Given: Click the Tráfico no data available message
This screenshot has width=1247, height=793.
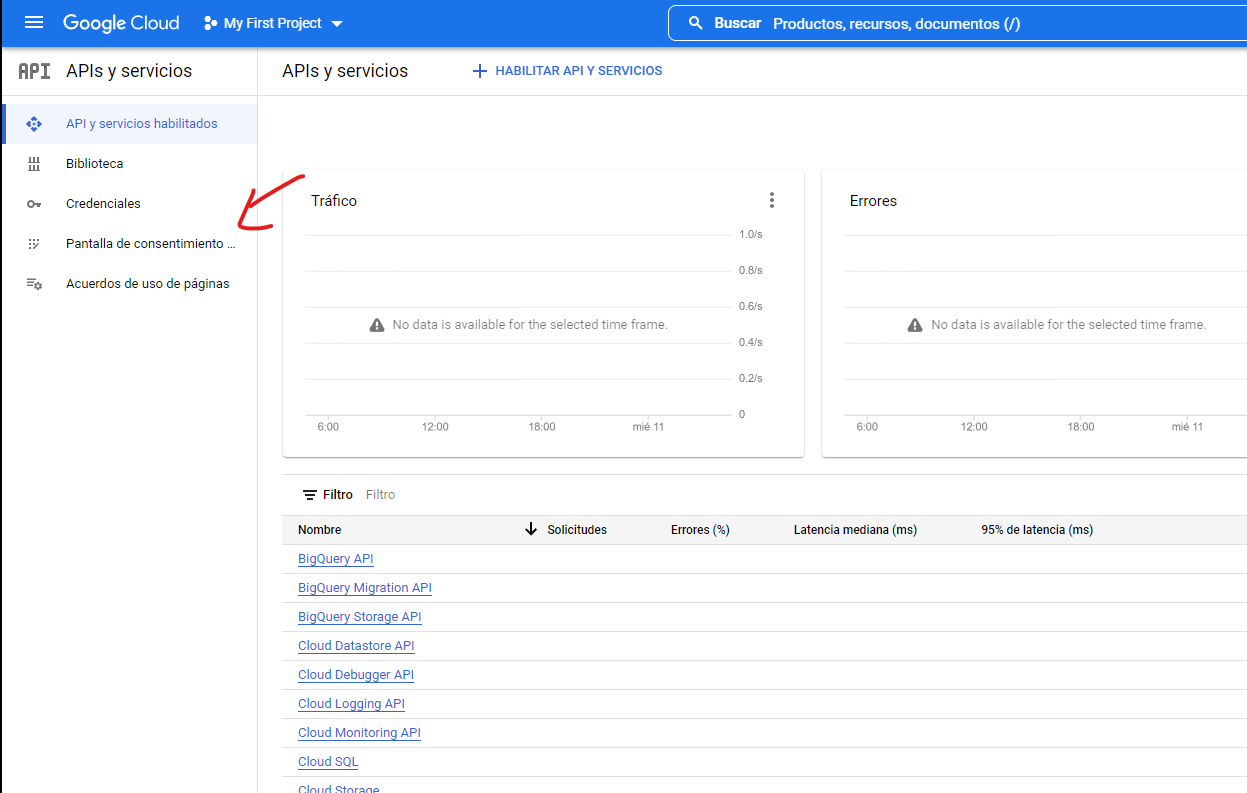Looking at the screenshot, I should pos(530,325).
